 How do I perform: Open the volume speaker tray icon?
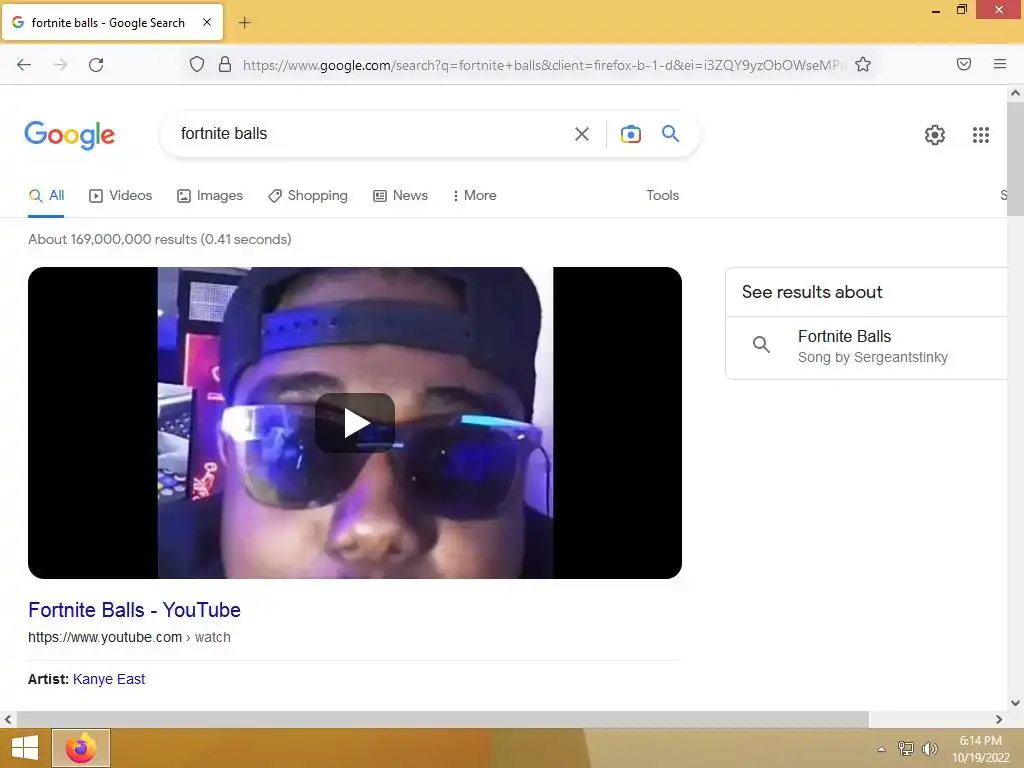pyautogui.click(x=929, y=748)
